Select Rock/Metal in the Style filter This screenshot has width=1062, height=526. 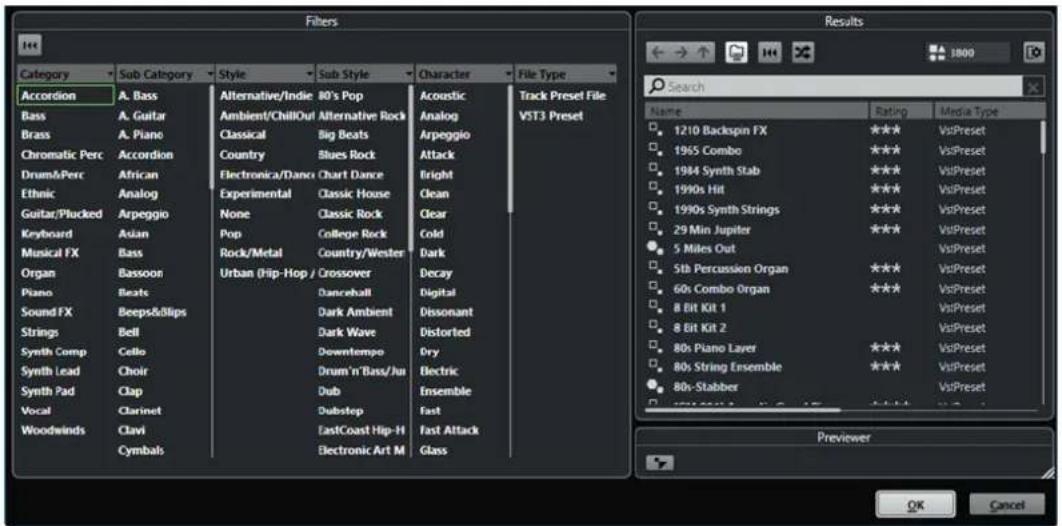pos(251,253)
